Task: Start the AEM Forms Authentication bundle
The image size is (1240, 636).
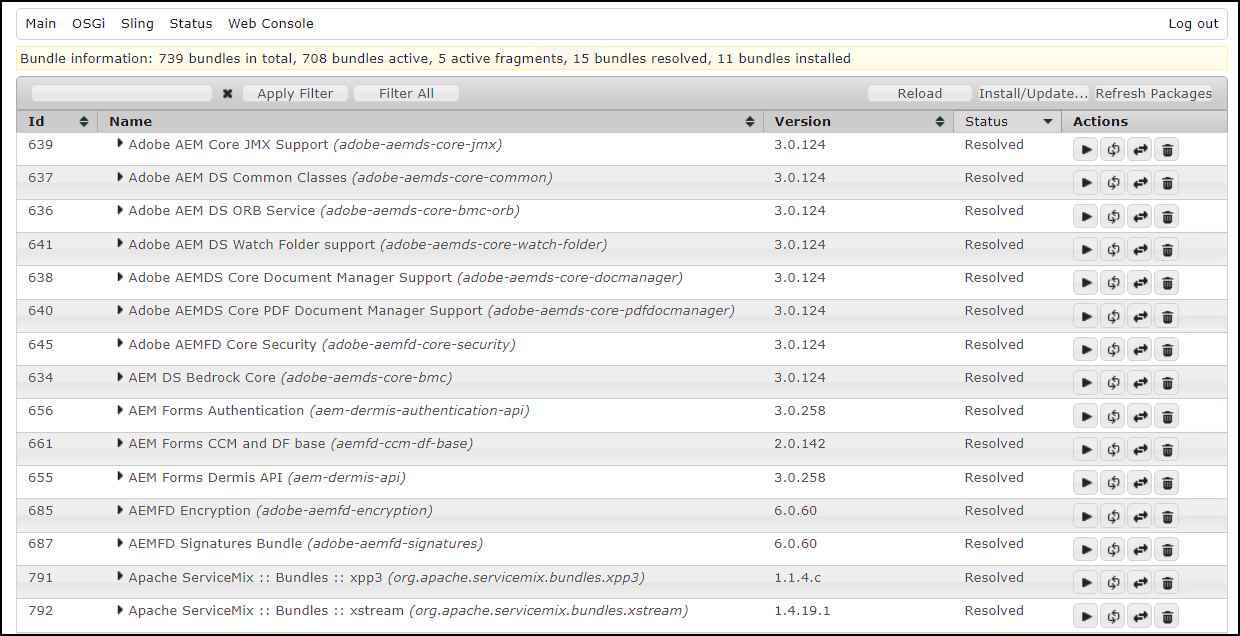Action: point(1085,416)
